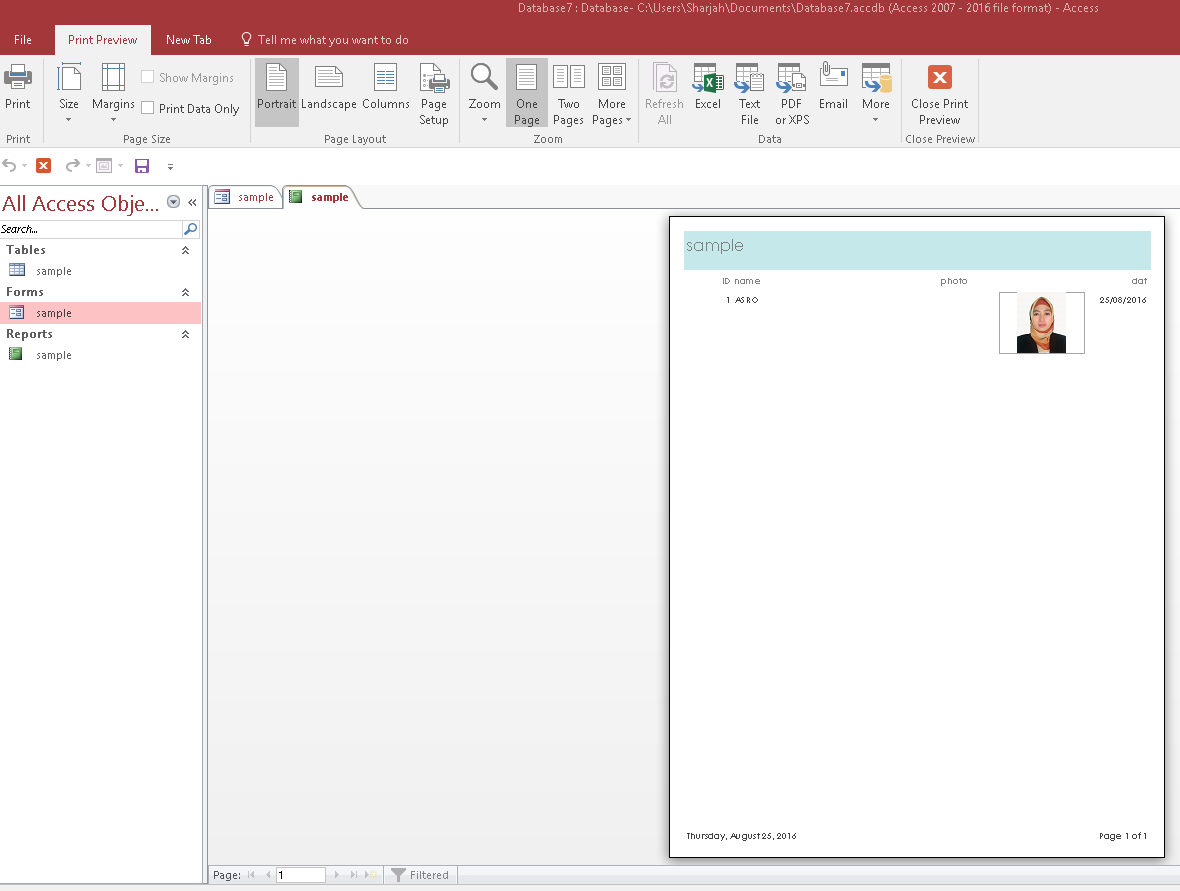Export the report to a Text File
1180x891 pixels.
coord(749,92)
